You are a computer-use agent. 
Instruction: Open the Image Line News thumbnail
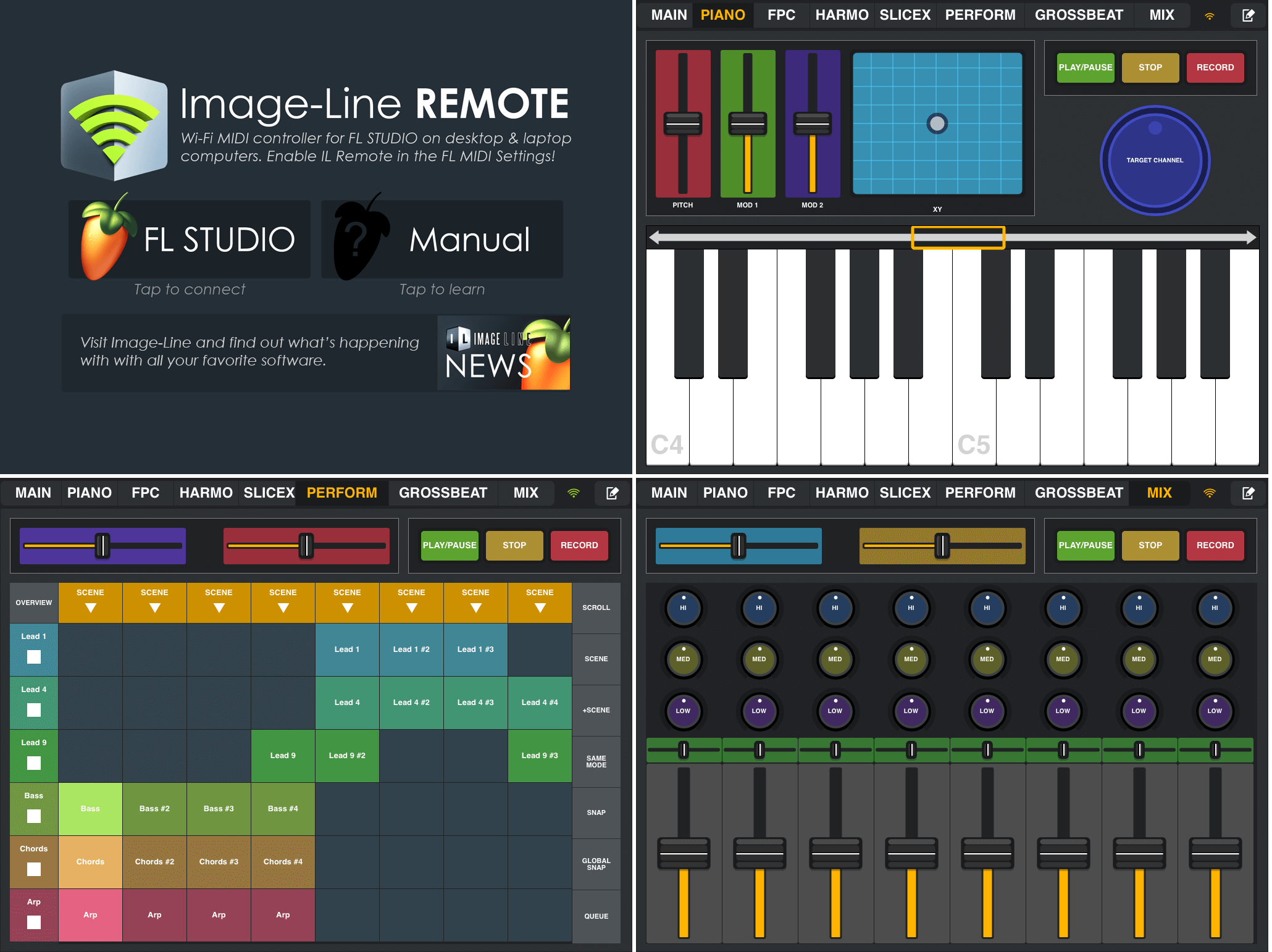(504, 353)
